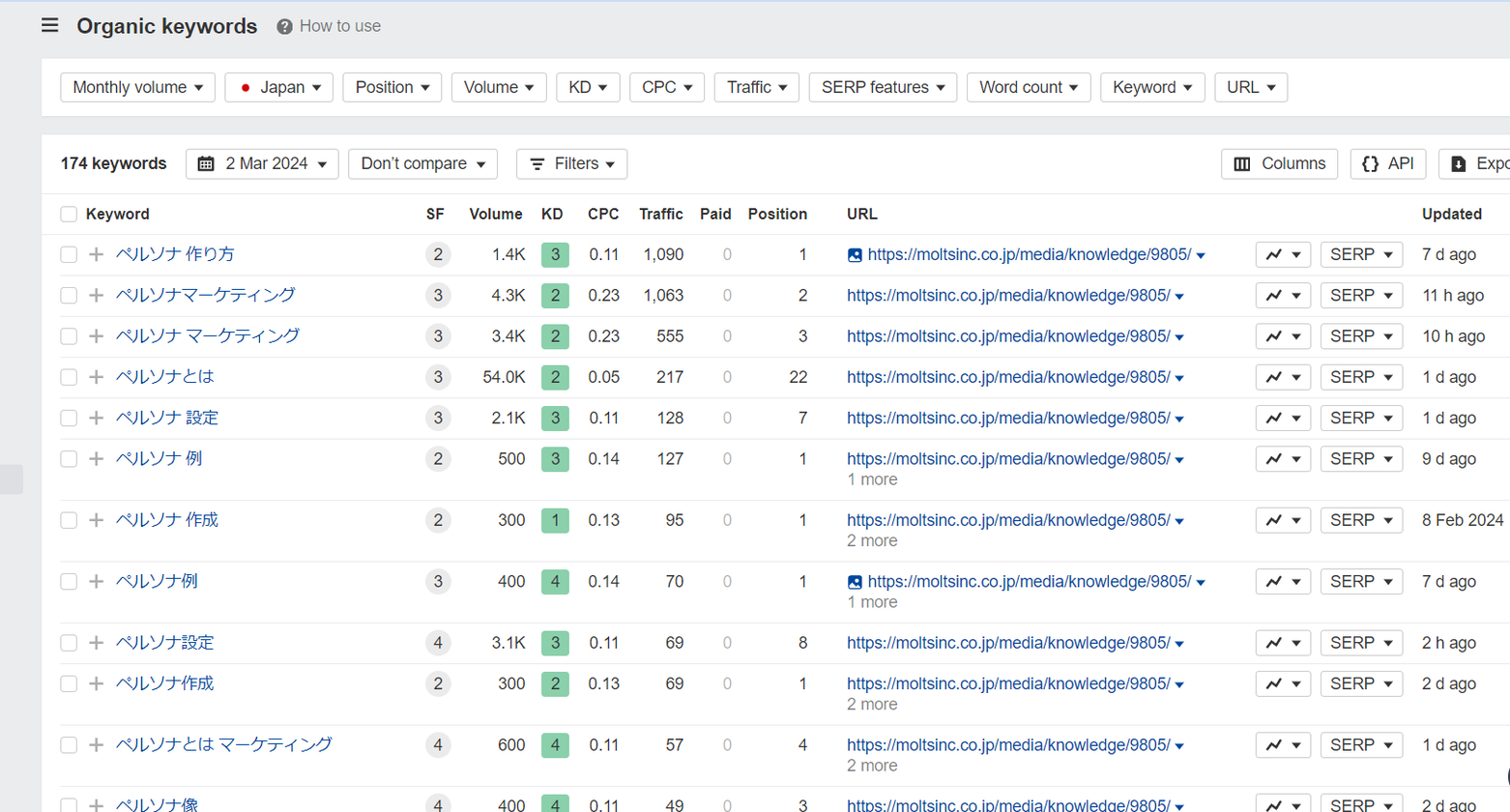Open the Word count filter menu
This screenshot has width=1510, height=812.
[x=1028, y=87]
